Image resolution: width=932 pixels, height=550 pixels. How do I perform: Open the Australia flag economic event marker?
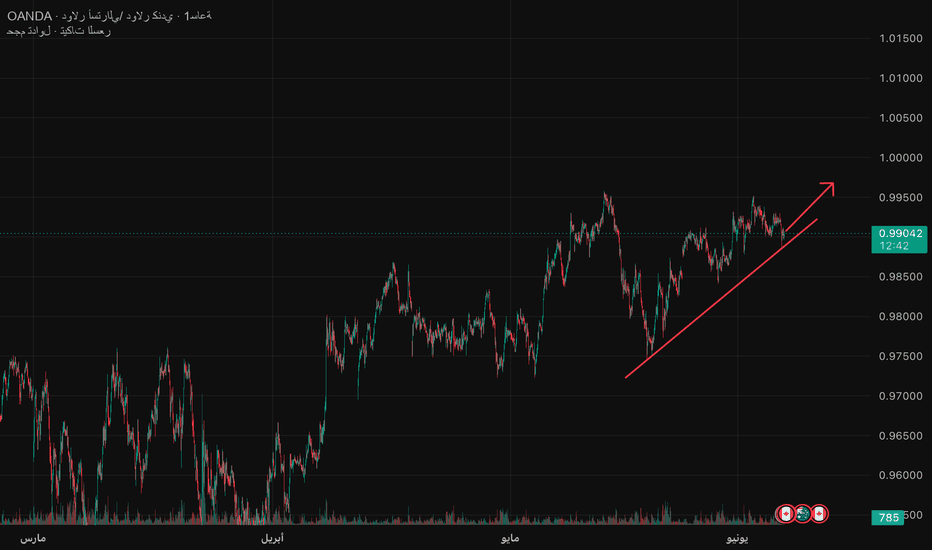click(802, 514)
